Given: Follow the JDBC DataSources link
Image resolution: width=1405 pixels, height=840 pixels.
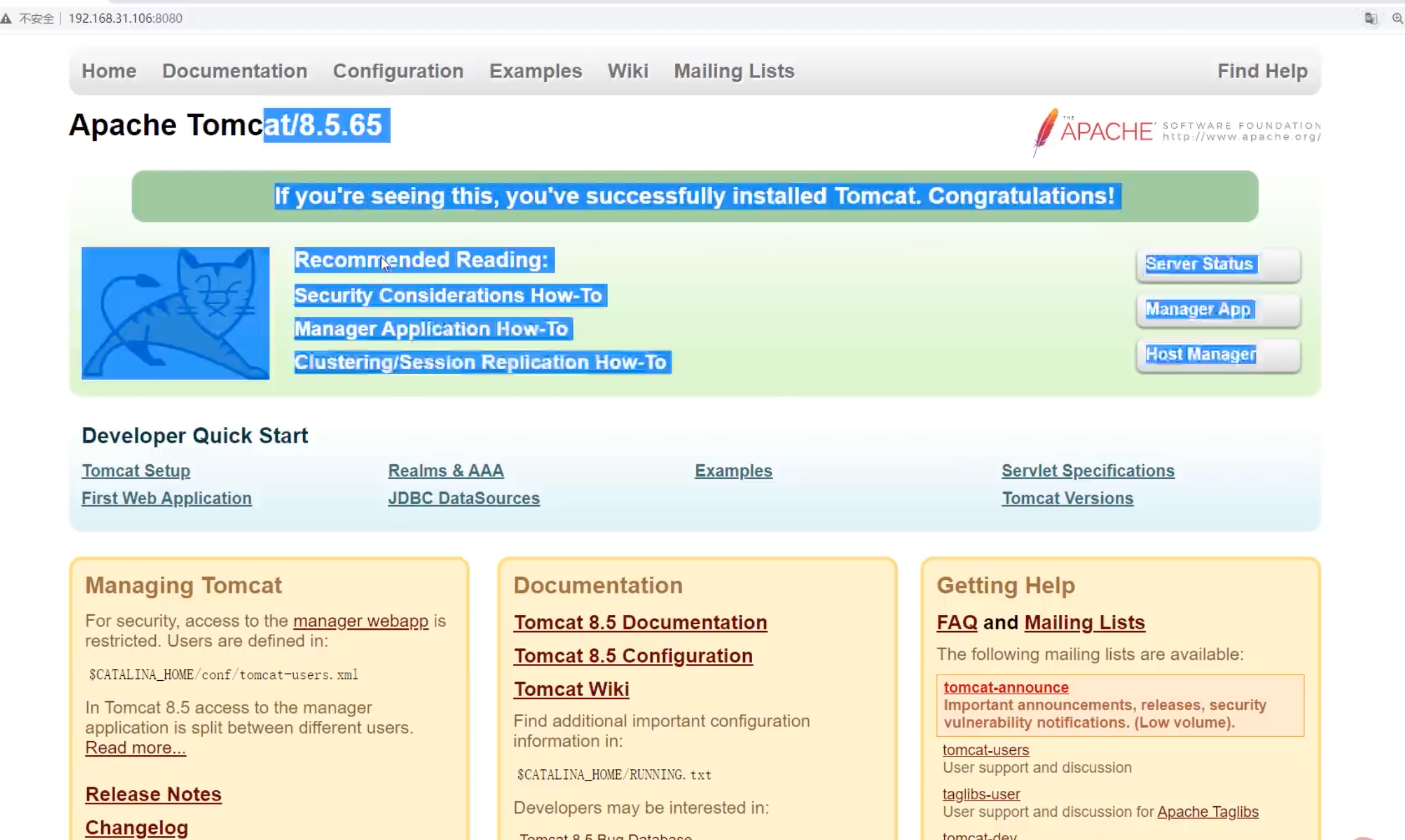Looking at the screenshot, I should (x=464, y=498).
